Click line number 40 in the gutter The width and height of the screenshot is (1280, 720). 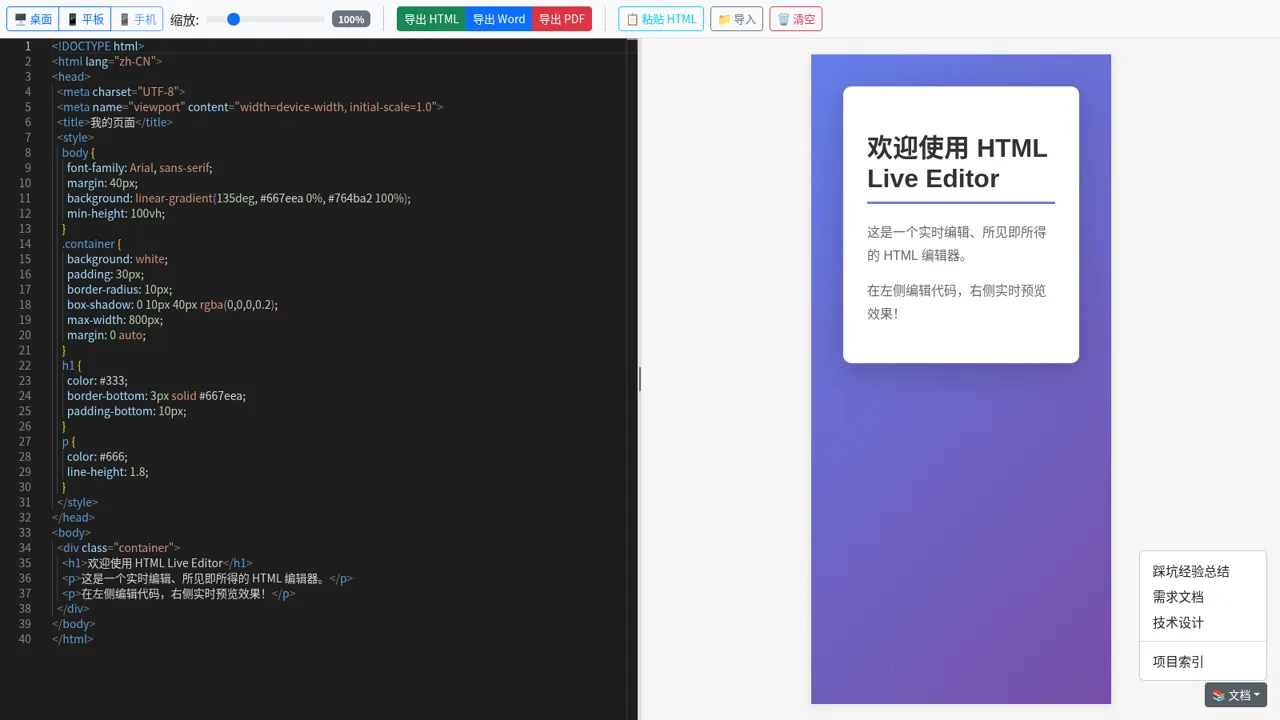[x=25, y=639]
